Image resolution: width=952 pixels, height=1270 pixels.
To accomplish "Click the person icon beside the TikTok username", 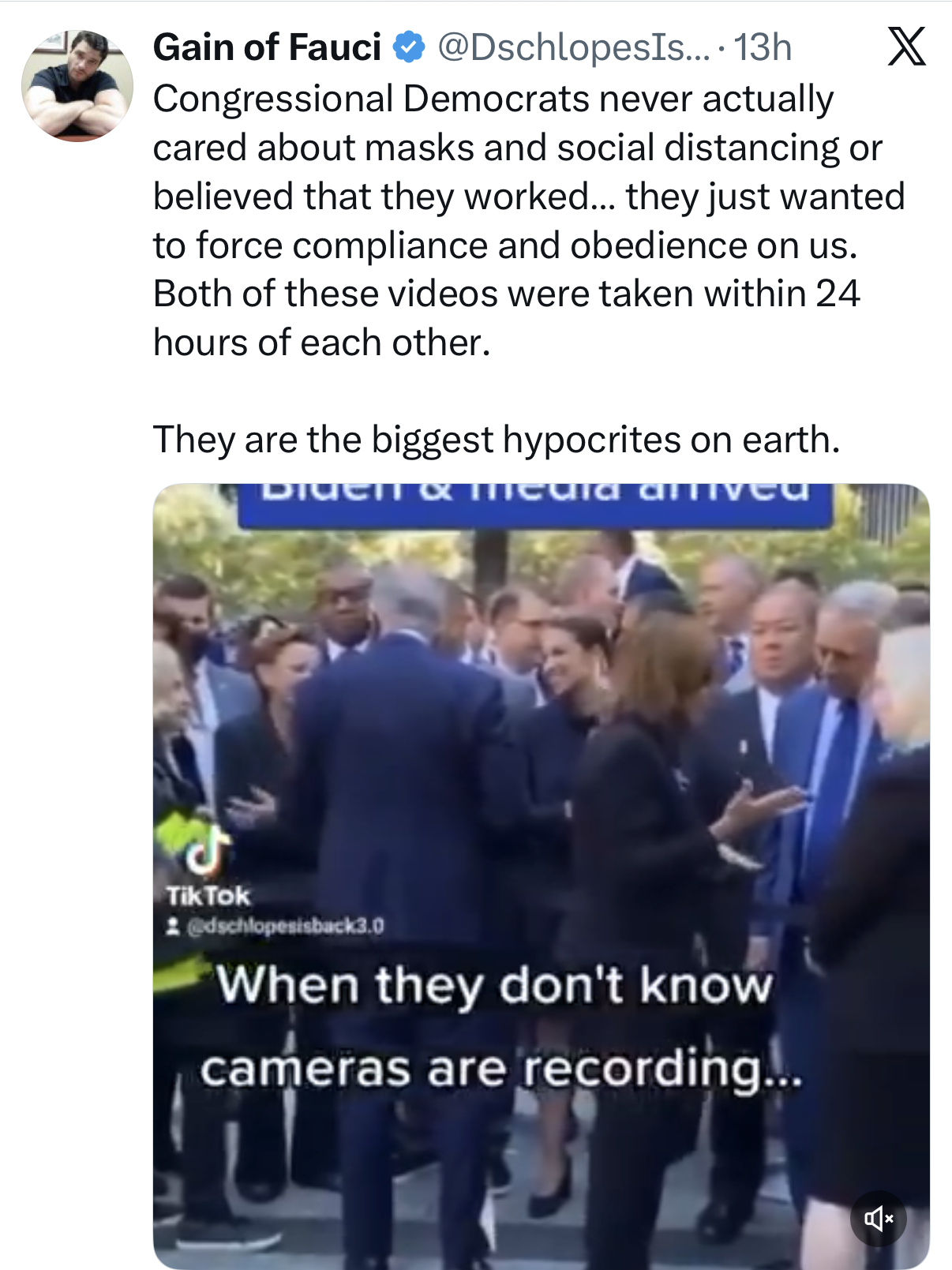I will tap(174, 926).
